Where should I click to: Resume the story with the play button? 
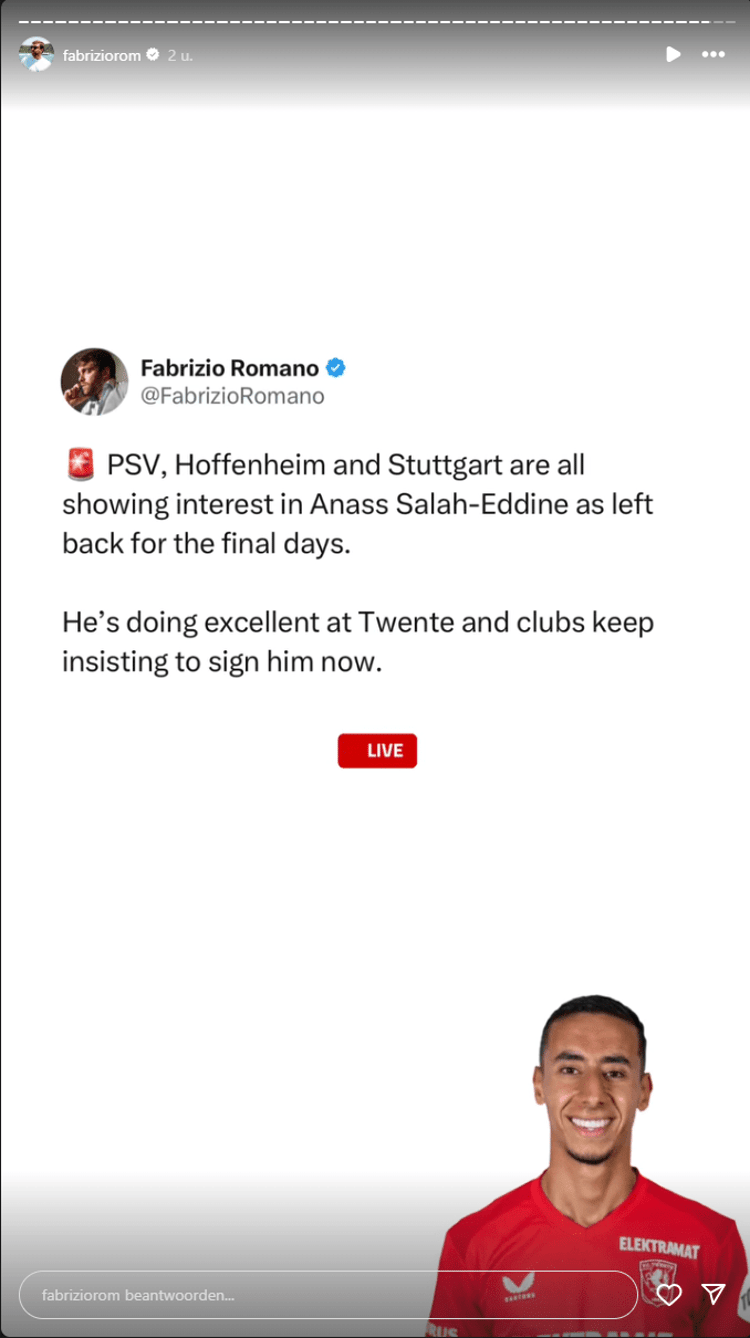[673, 54]
